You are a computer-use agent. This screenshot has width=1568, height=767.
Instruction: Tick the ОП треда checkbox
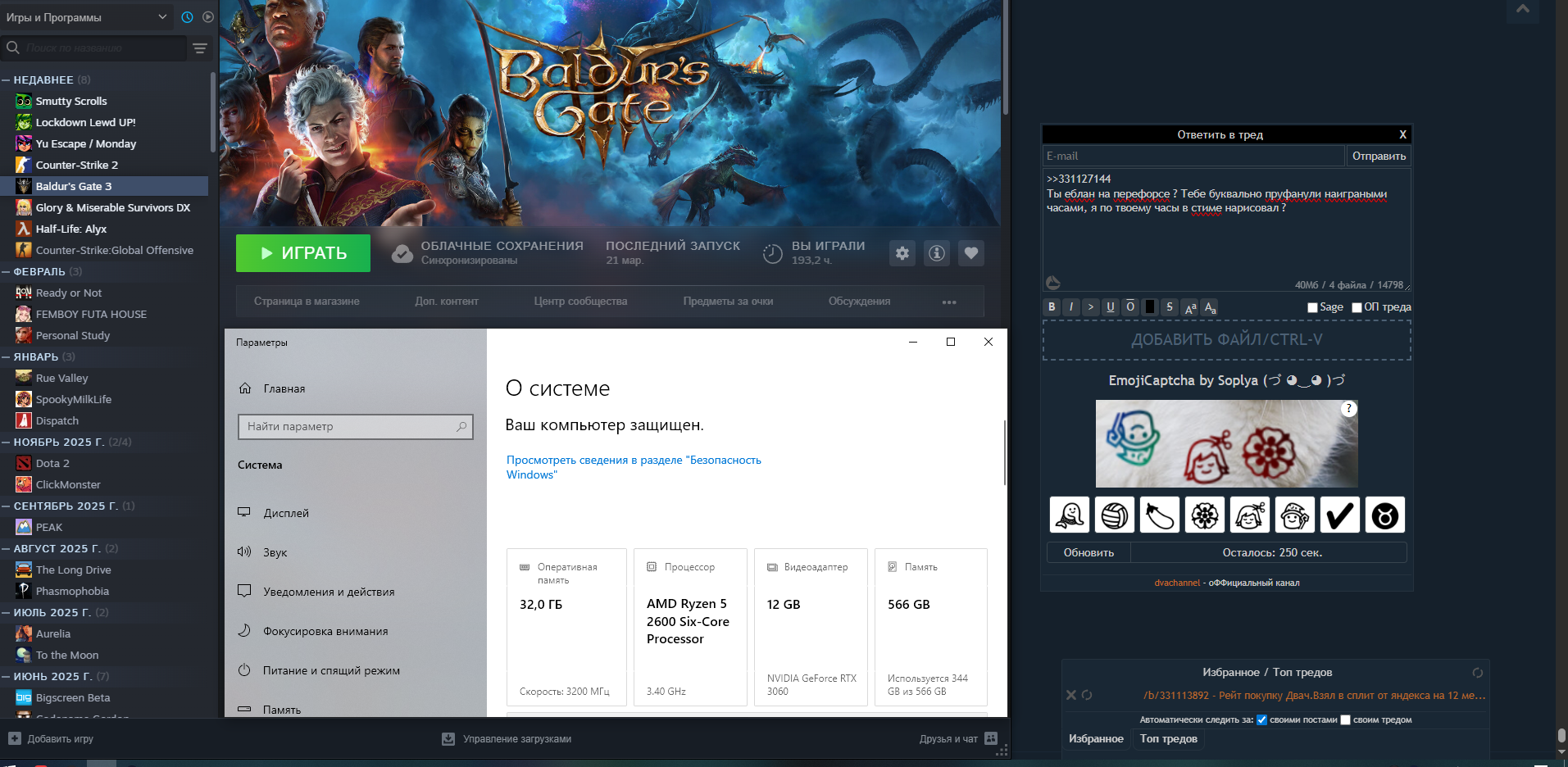[x=1357, y=307]
